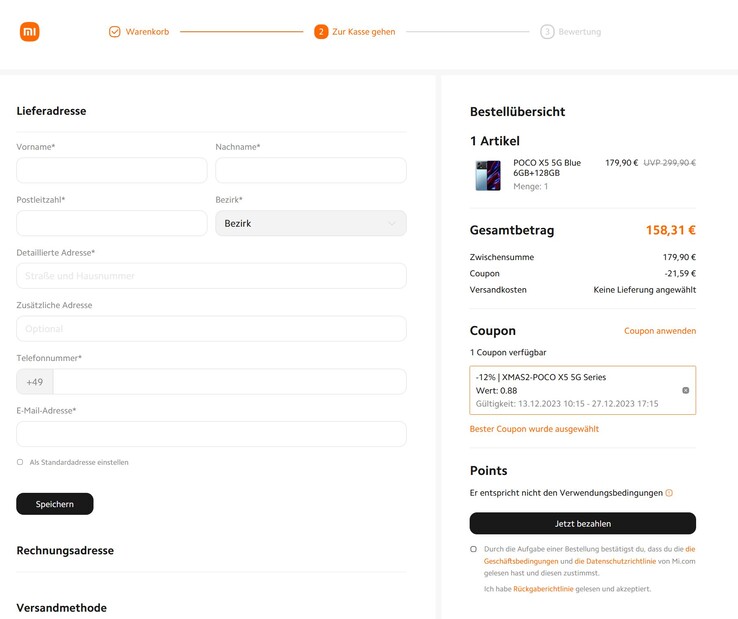Open the Datenschutzrichtlinie link

point(615,561)
